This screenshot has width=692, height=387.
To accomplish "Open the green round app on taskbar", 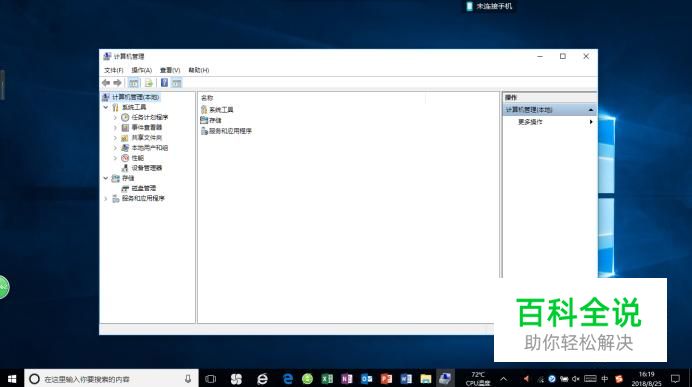I will (308, 379).
